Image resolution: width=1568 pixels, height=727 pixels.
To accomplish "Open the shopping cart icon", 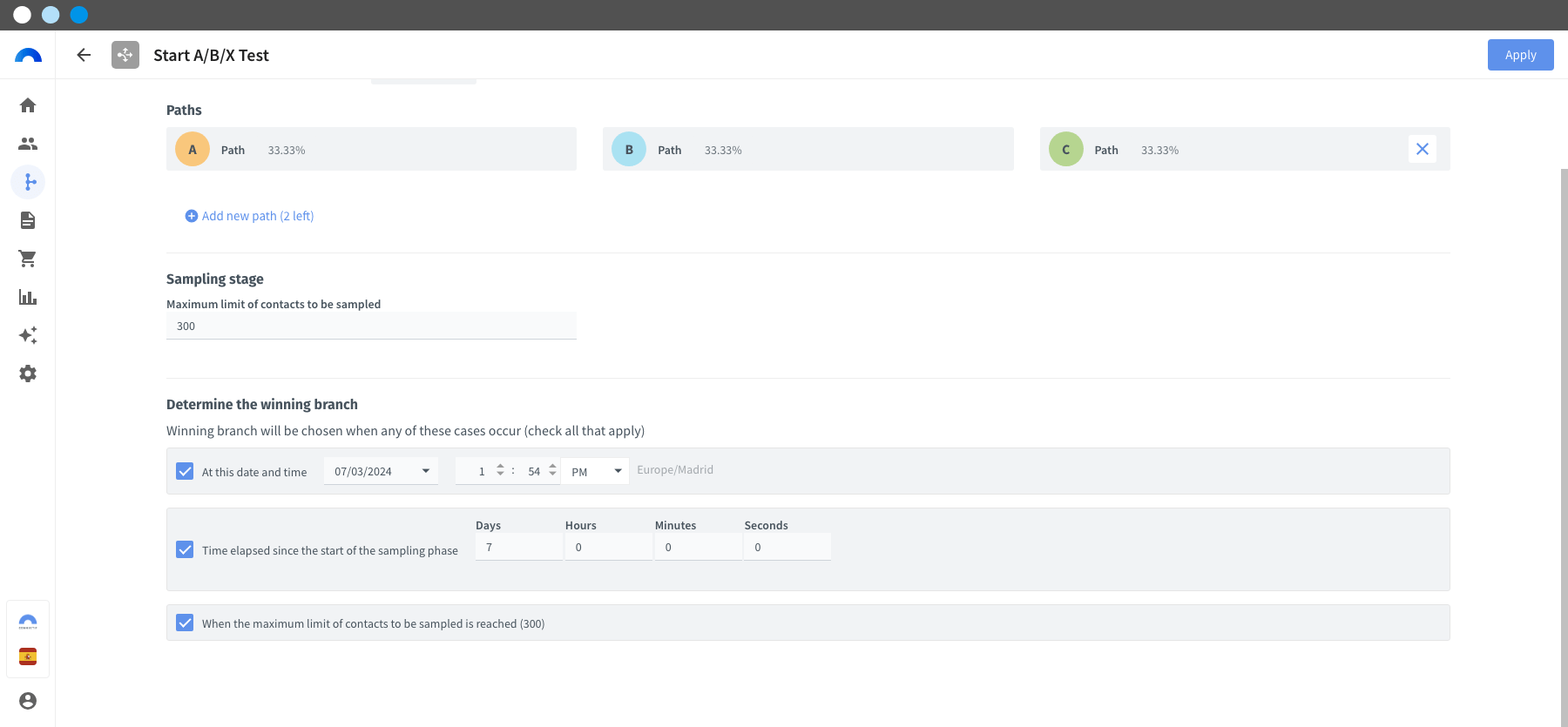I will [28, 259].
